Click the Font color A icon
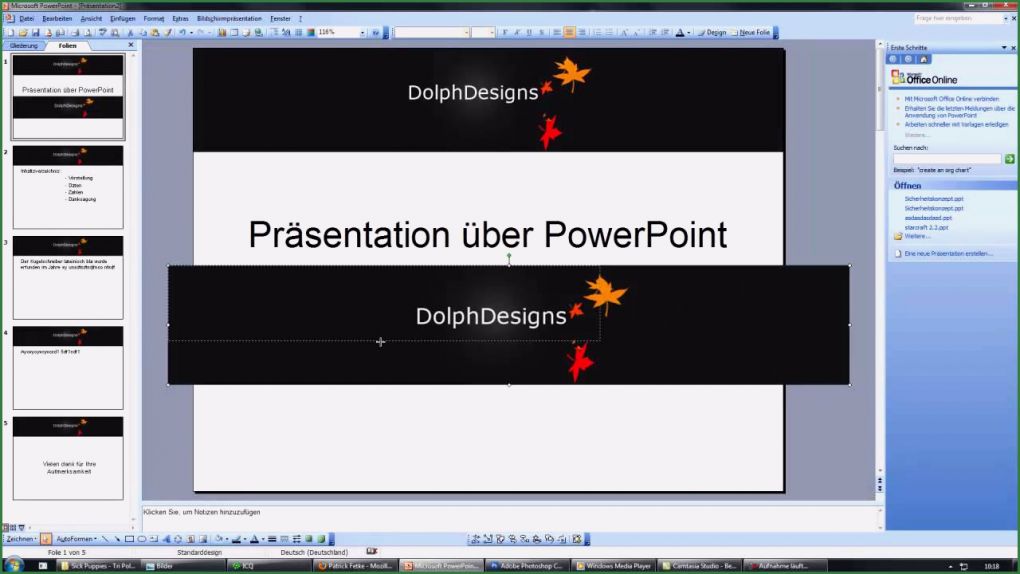 point(680,33)
